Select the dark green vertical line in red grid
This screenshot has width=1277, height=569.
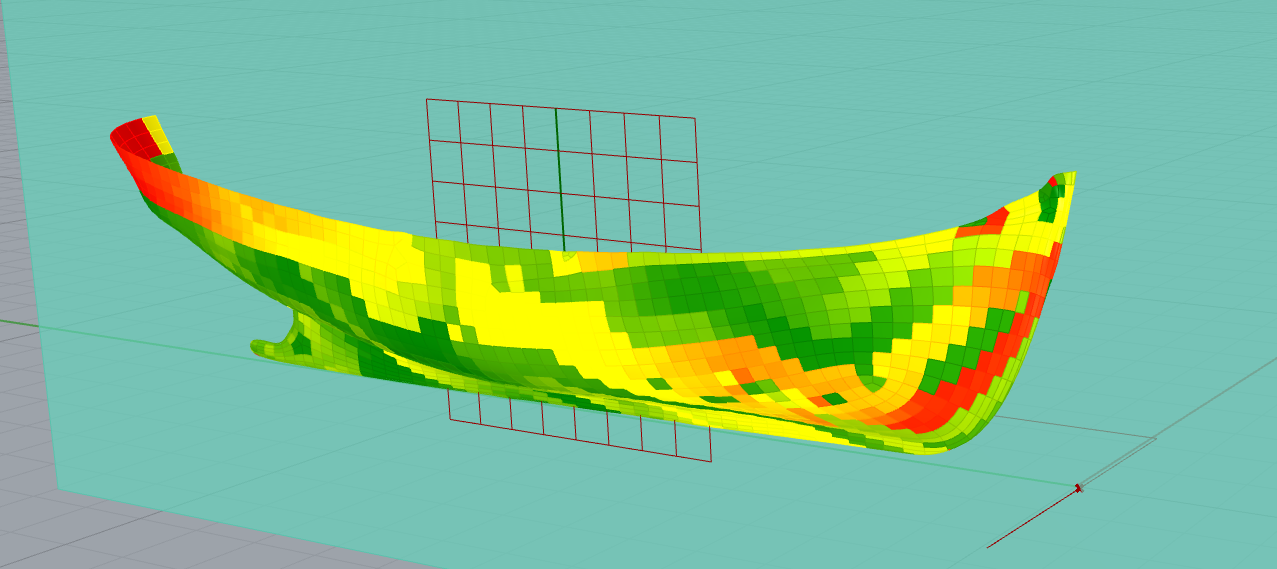tap(559, 179)
